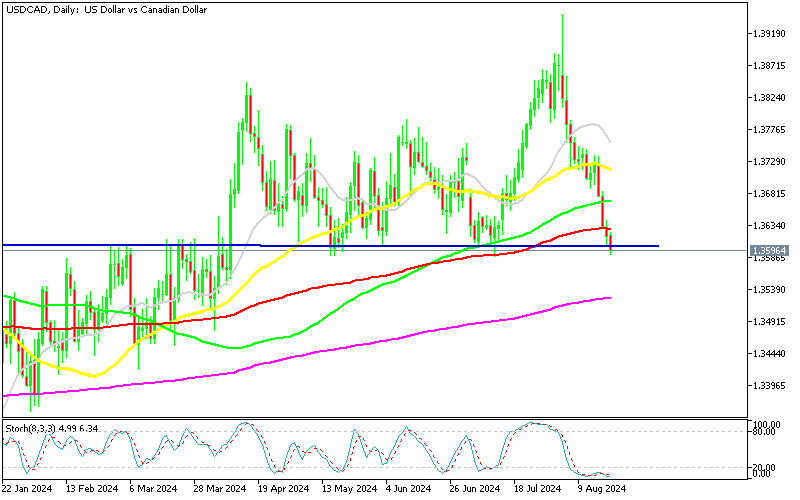Click the latest red candle at chart's right edge

click(610, 241)
